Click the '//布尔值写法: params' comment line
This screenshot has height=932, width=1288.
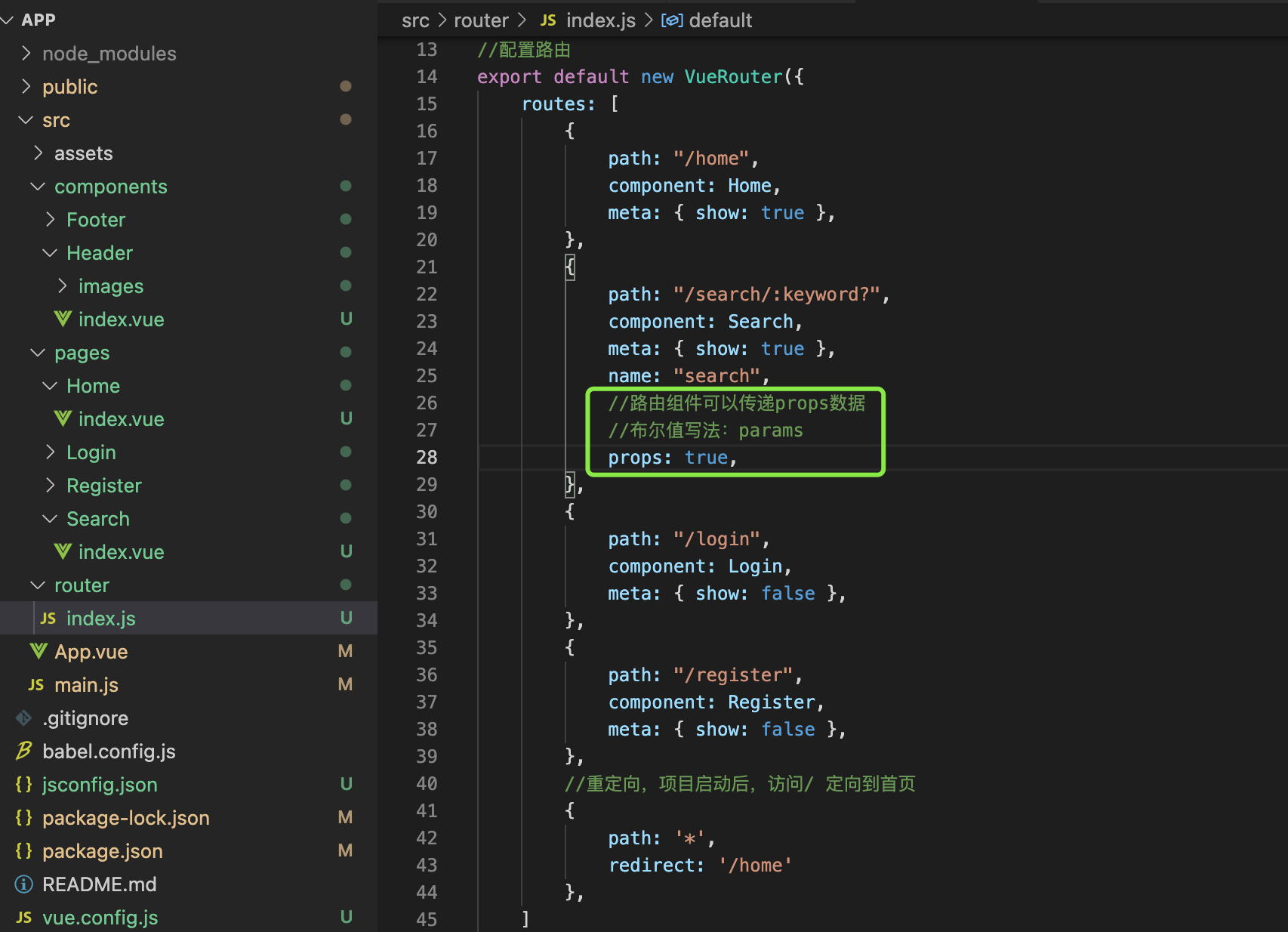(x=706, y=431)
